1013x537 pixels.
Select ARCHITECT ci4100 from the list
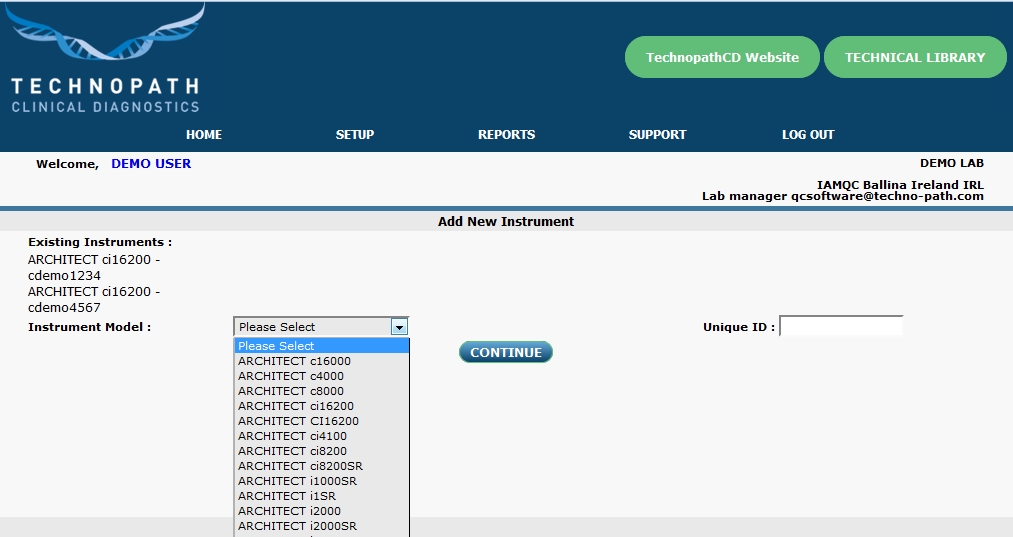pyautogui.click(x=321, y=436)
